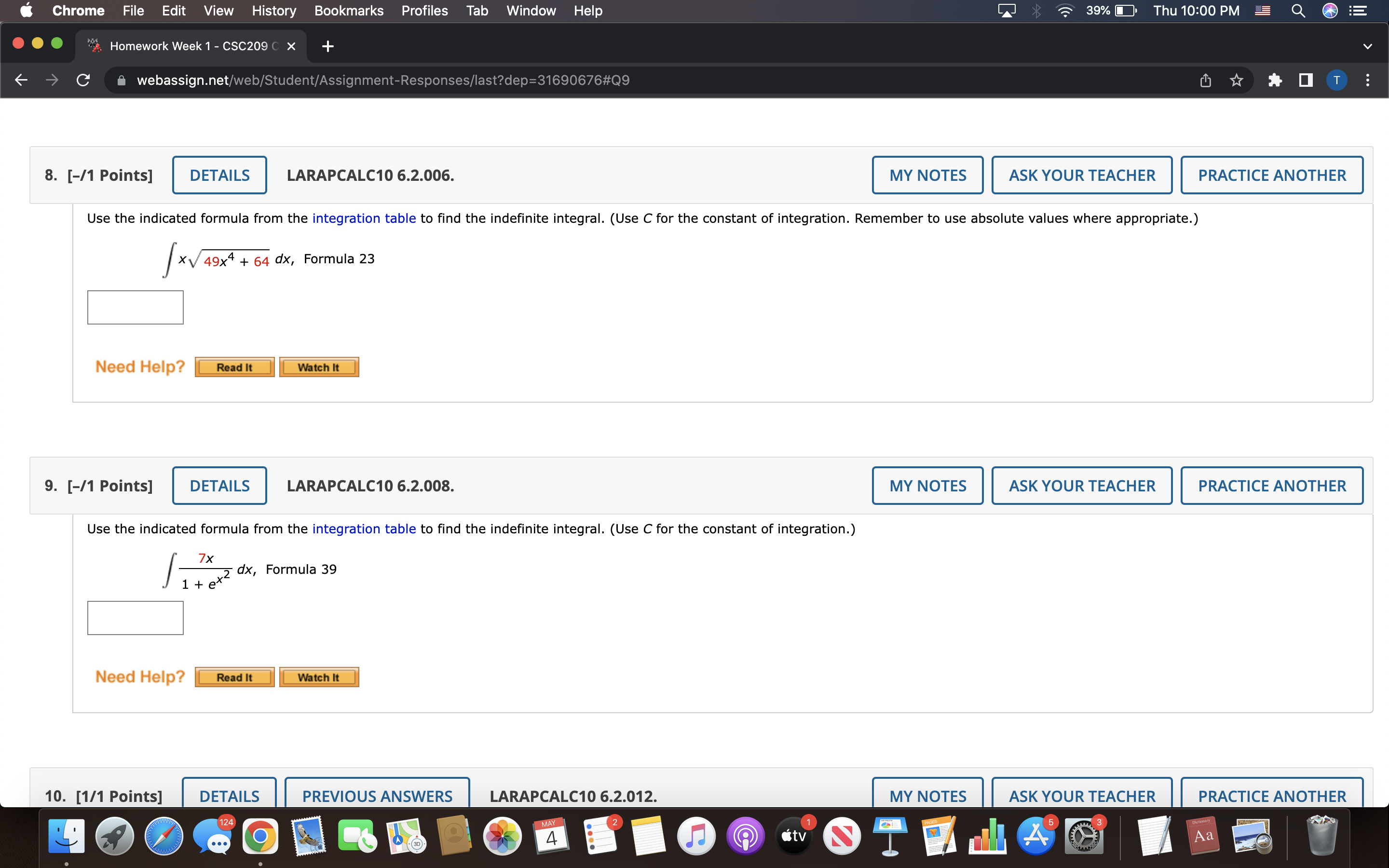Open the tab search chevron

point(1368,46)
